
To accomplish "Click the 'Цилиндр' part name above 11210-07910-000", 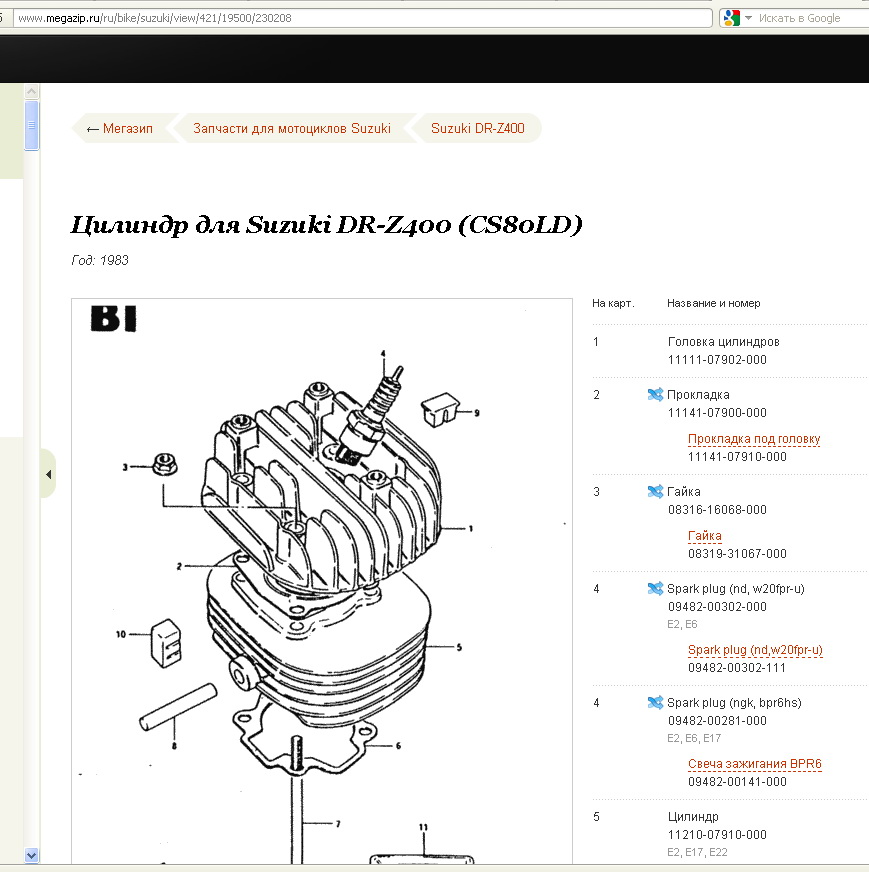I will point(693,817).
